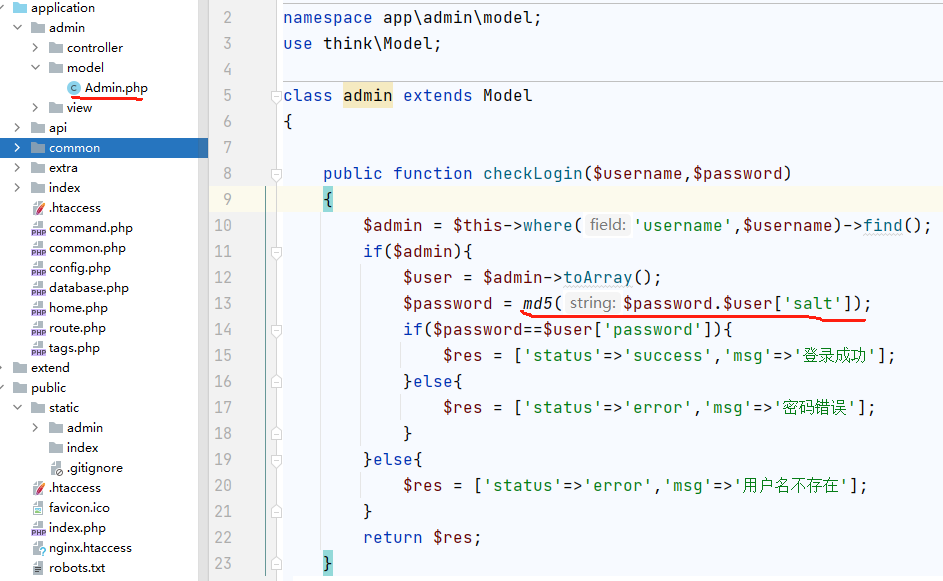
Task: Click the .gitignore file icon
Action: click(57, 468)
